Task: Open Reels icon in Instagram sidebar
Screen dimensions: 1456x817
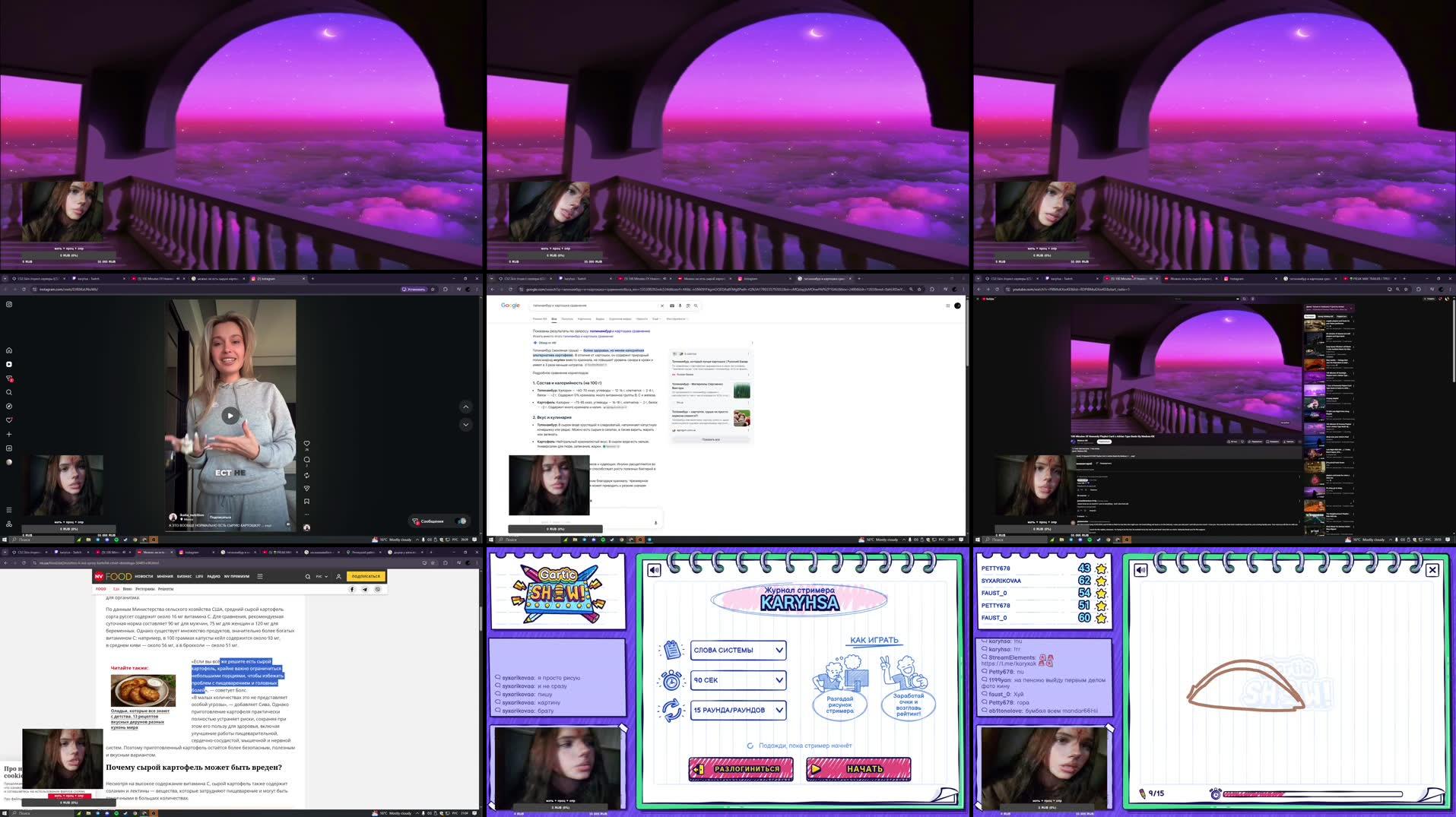Action: click(x=9, y=364)
